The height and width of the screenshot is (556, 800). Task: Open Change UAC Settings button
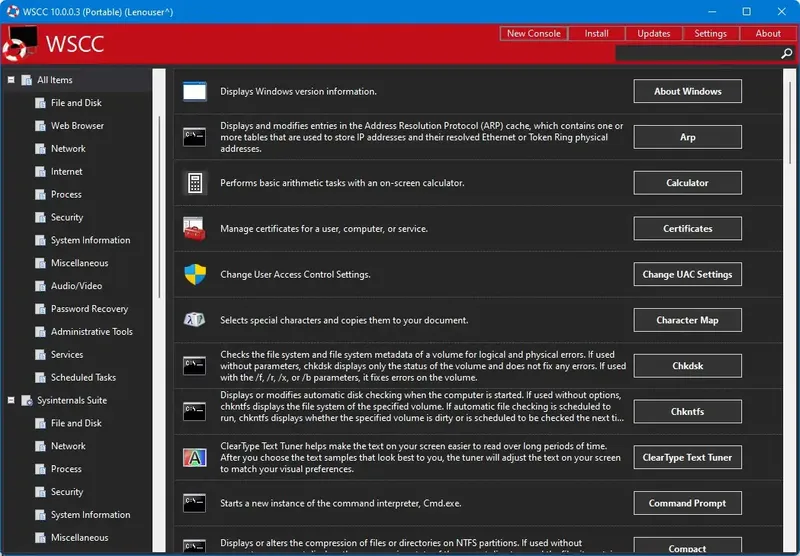687,274
